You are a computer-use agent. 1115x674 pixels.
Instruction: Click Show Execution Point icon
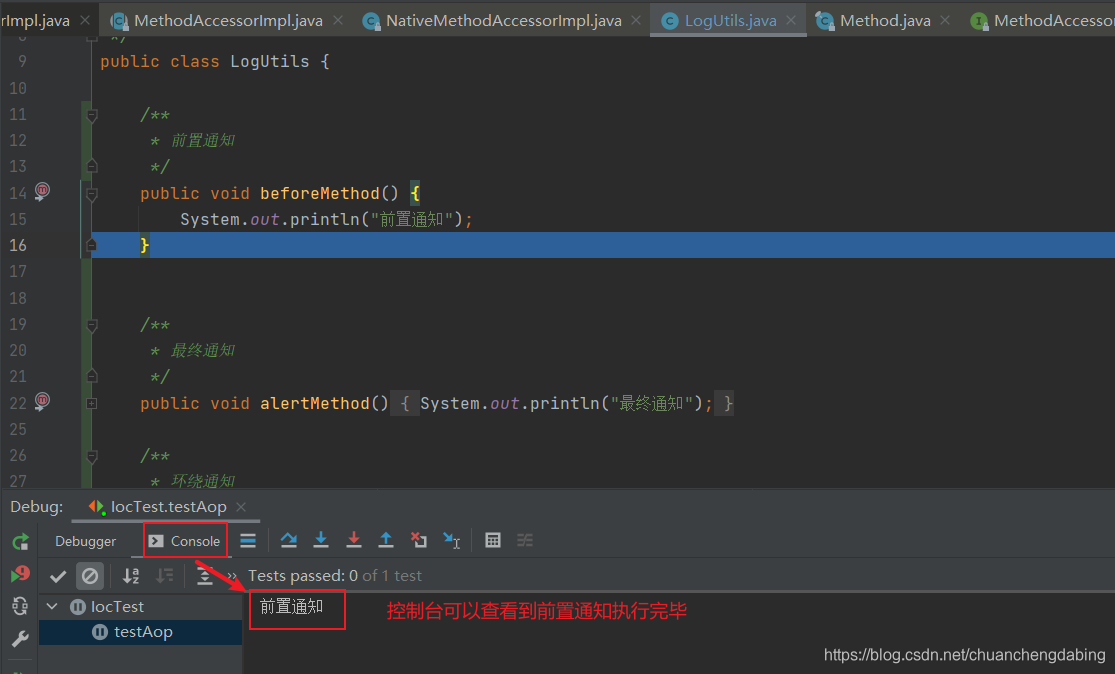(x=247, y=541)
